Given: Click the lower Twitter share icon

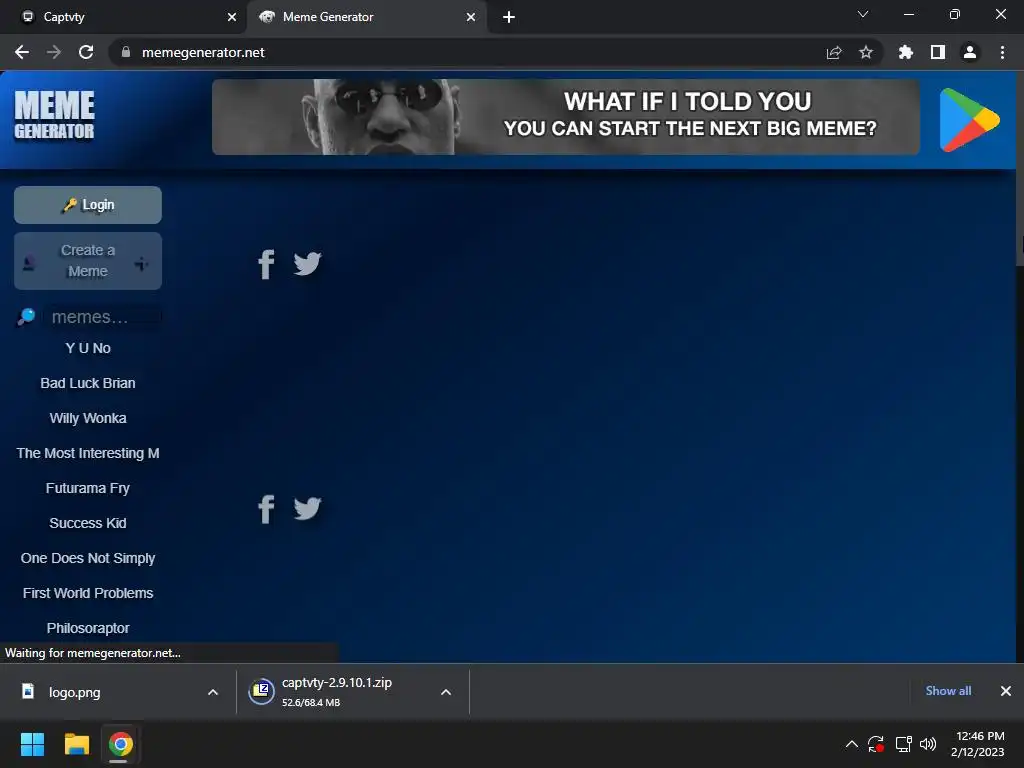Looking at the screenshot, I should (x=307, y=508).
